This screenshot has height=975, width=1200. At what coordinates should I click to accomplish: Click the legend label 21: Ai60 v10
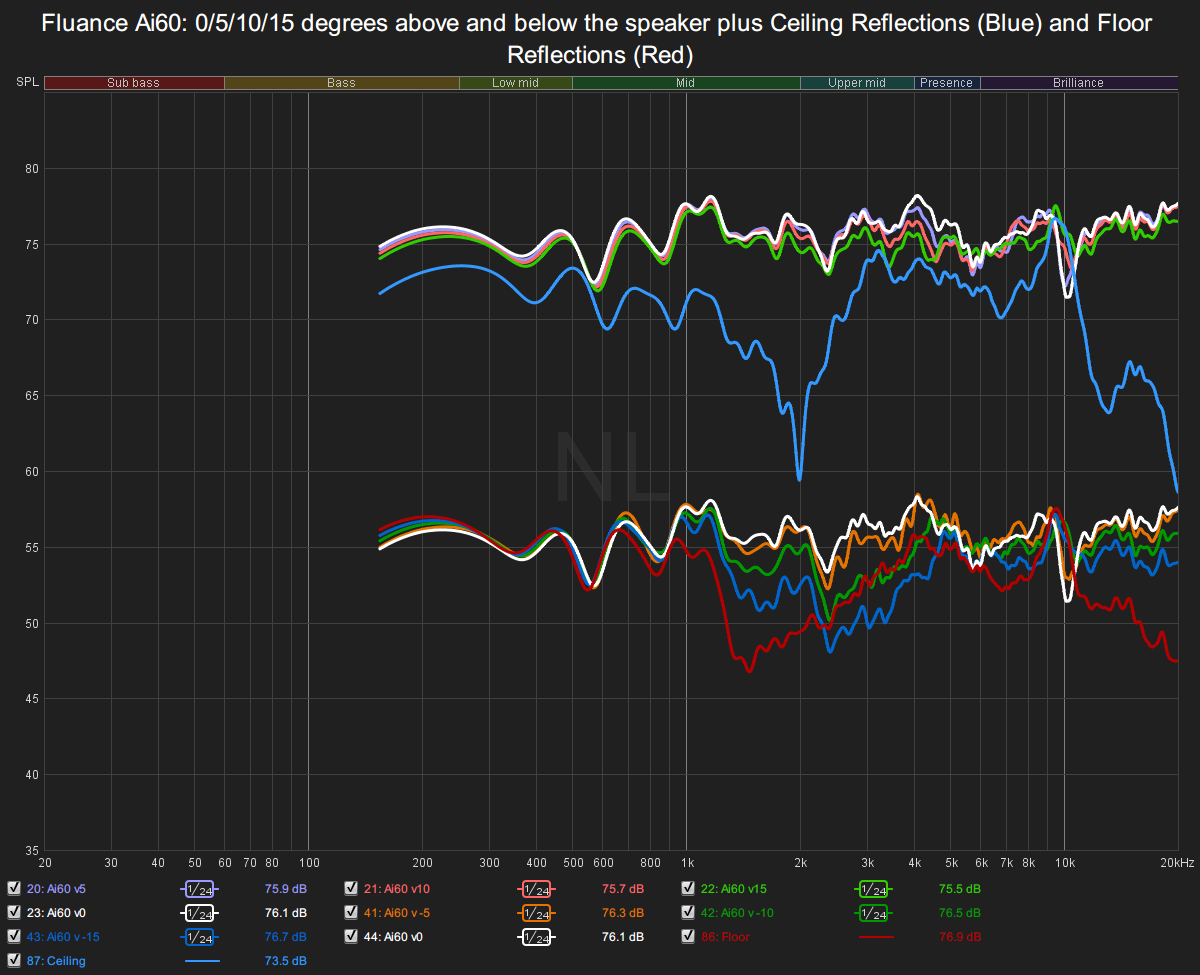[397, 888]
